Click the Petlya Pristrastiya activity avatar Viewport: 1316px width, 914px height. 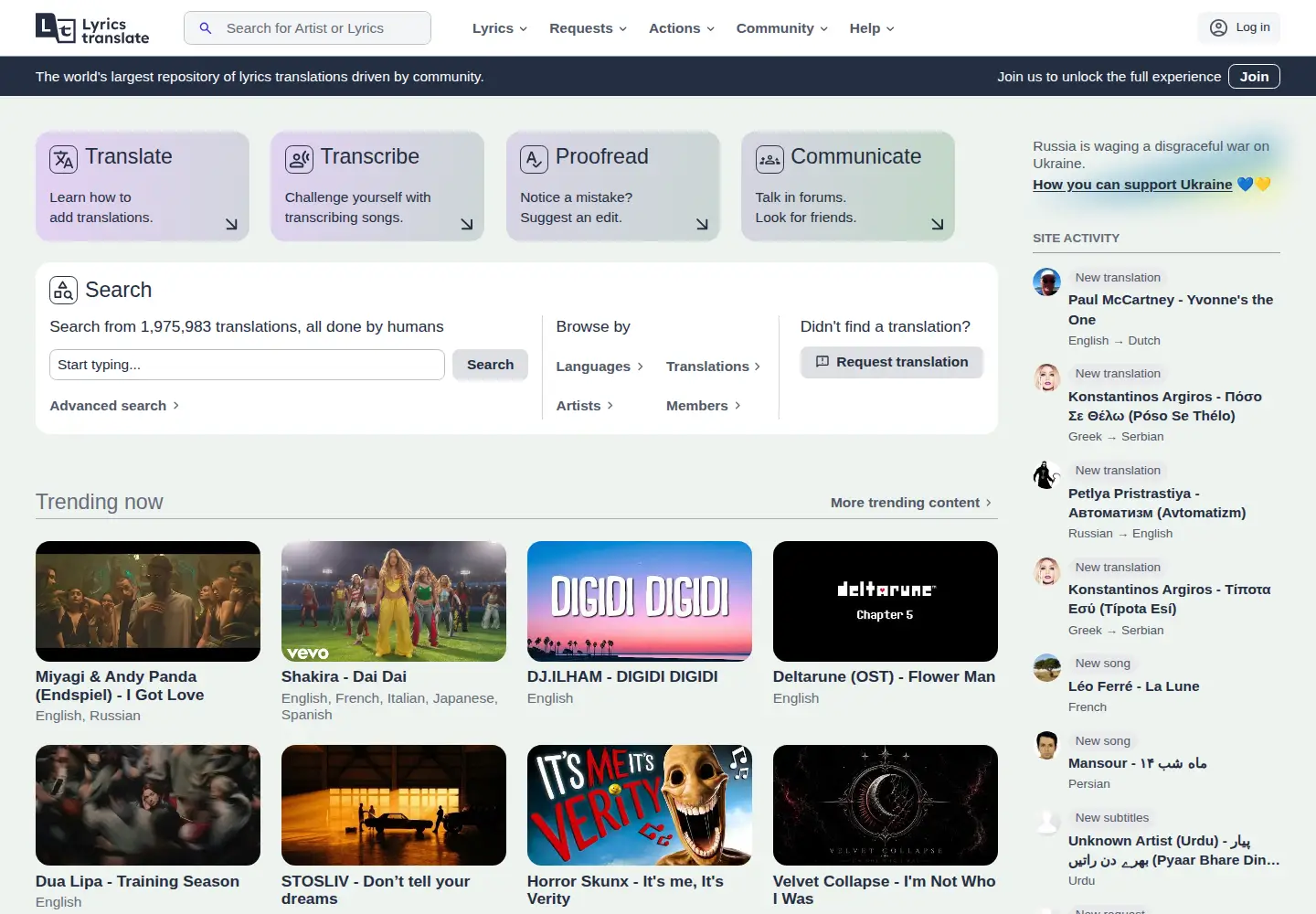pos(1046,474)
